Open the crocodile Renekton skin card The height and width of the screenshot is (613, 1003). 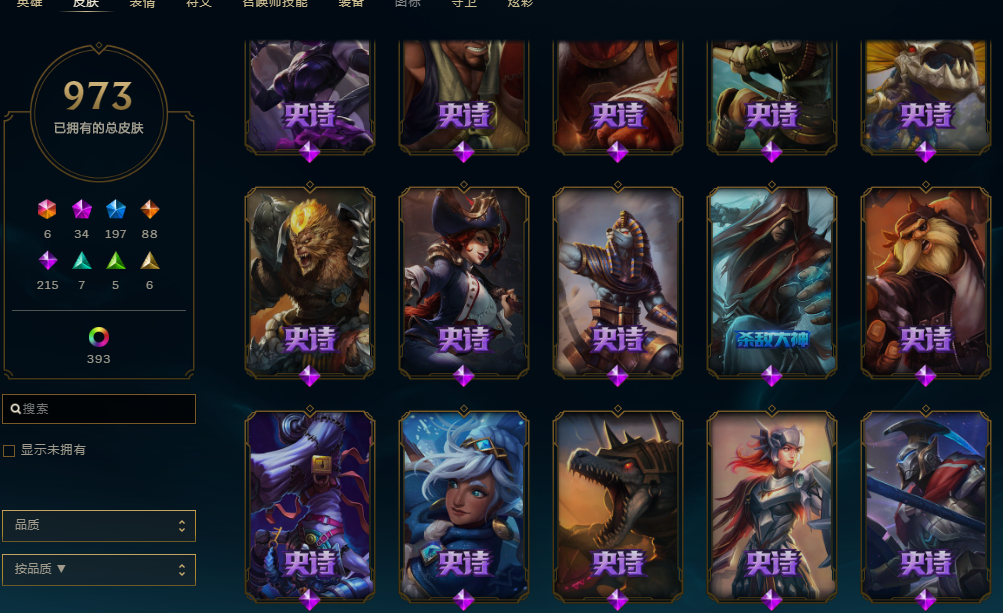618,506
